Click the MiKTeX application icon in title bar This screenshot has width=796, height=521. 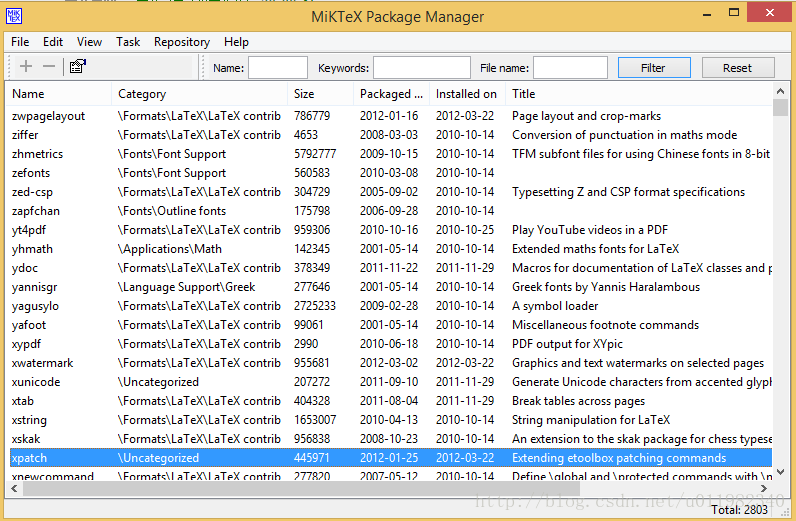click(14, 16)
